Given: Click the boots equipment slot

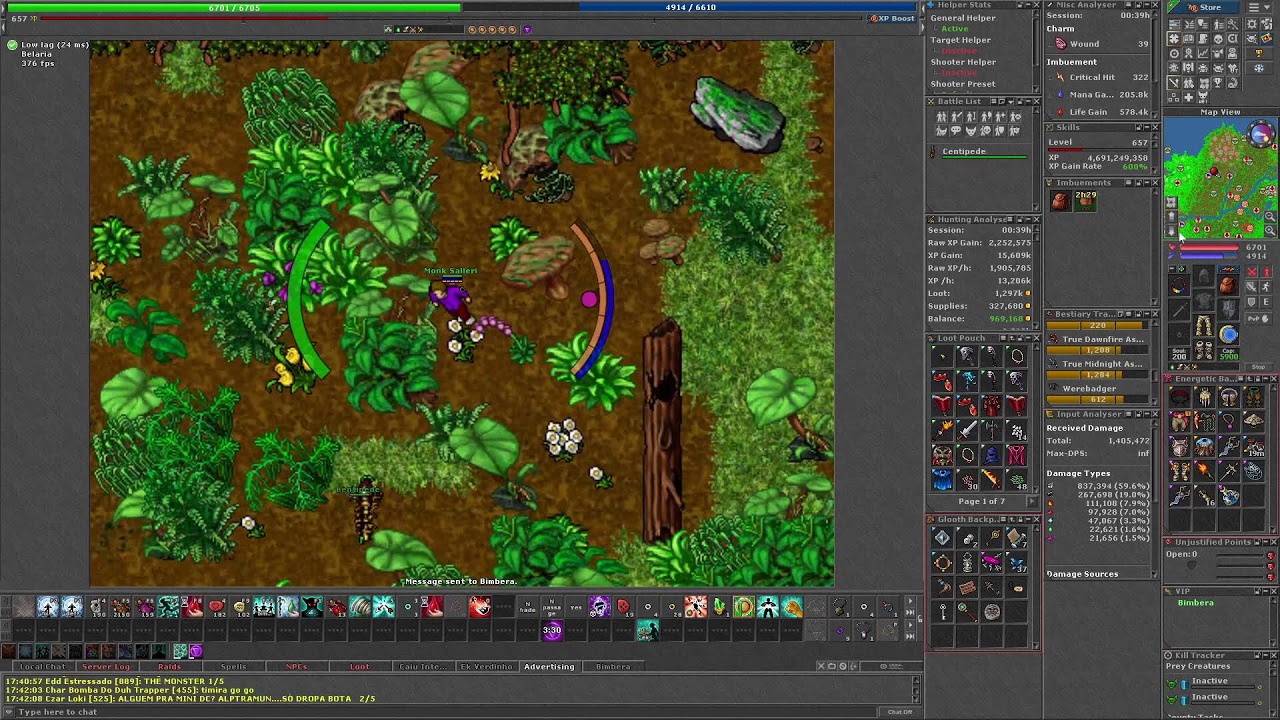Looking at the screenshot, I should point(1204,350).
